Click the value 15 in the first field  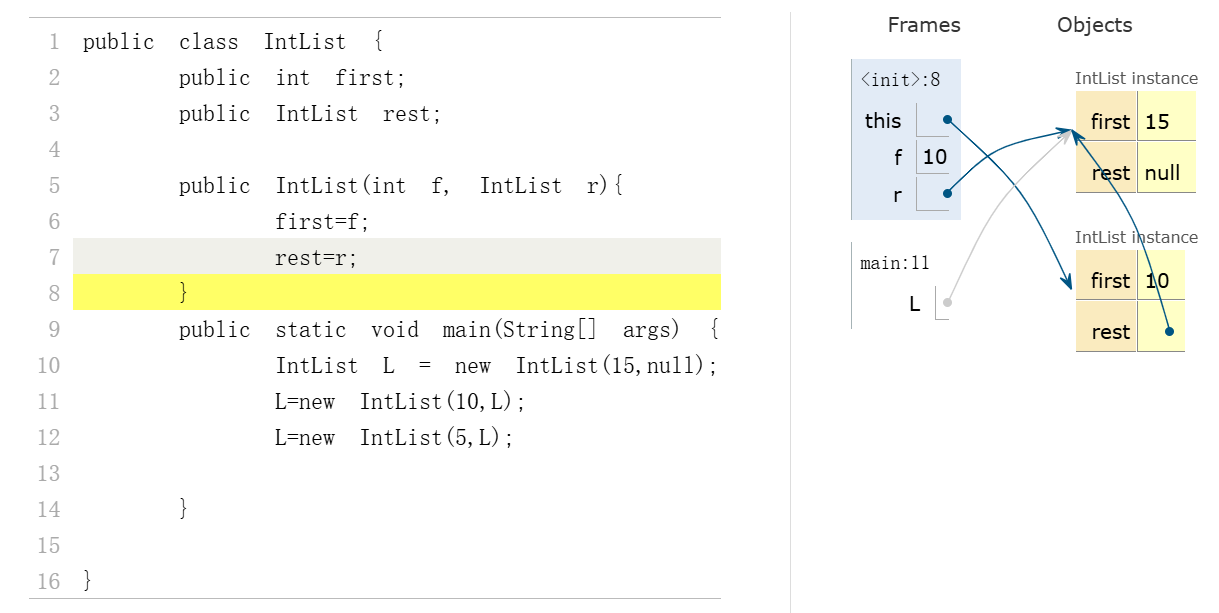point(1157,122)
